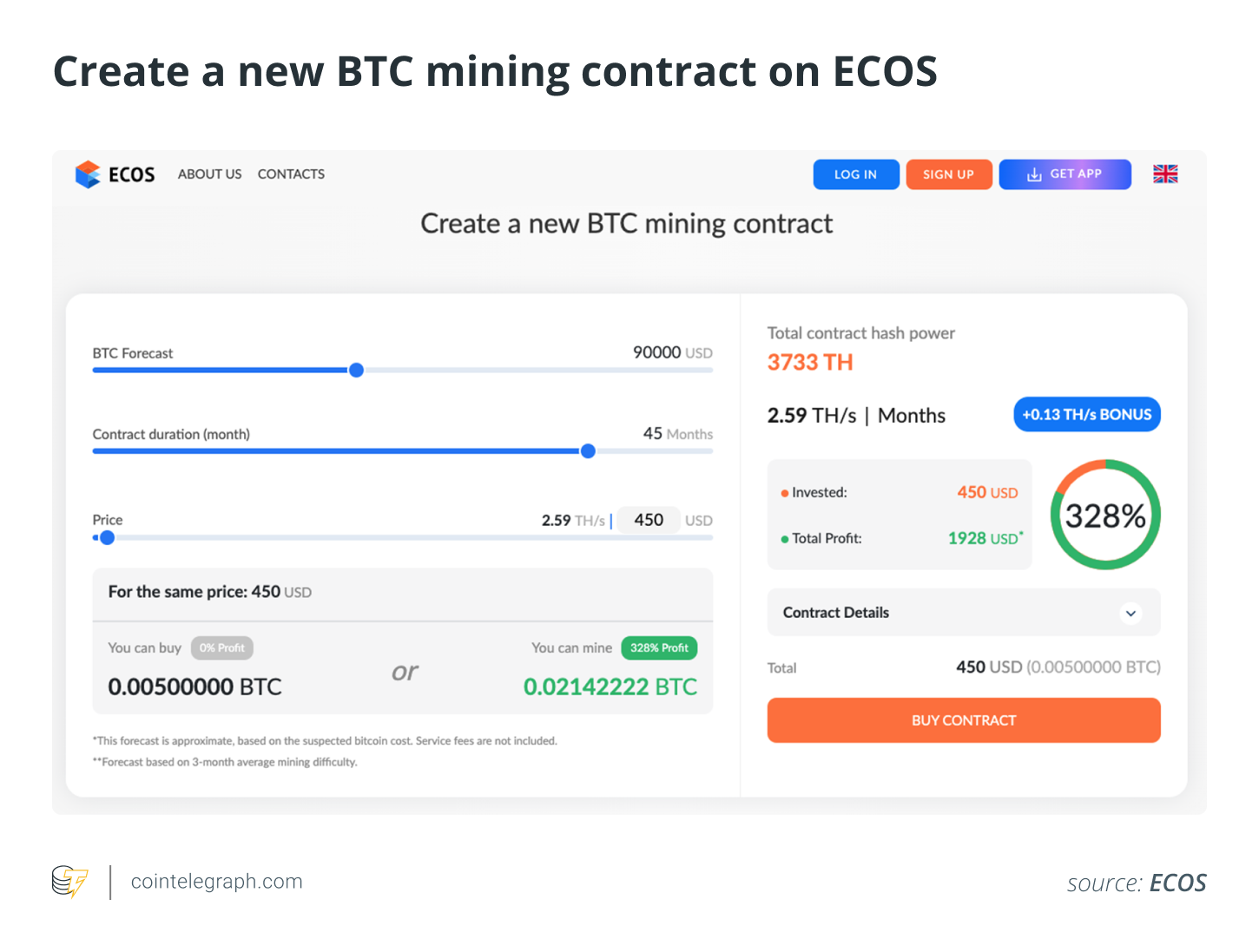
Task: Expand the Contract Details chevron
Action: click(x=1130, y=613)
